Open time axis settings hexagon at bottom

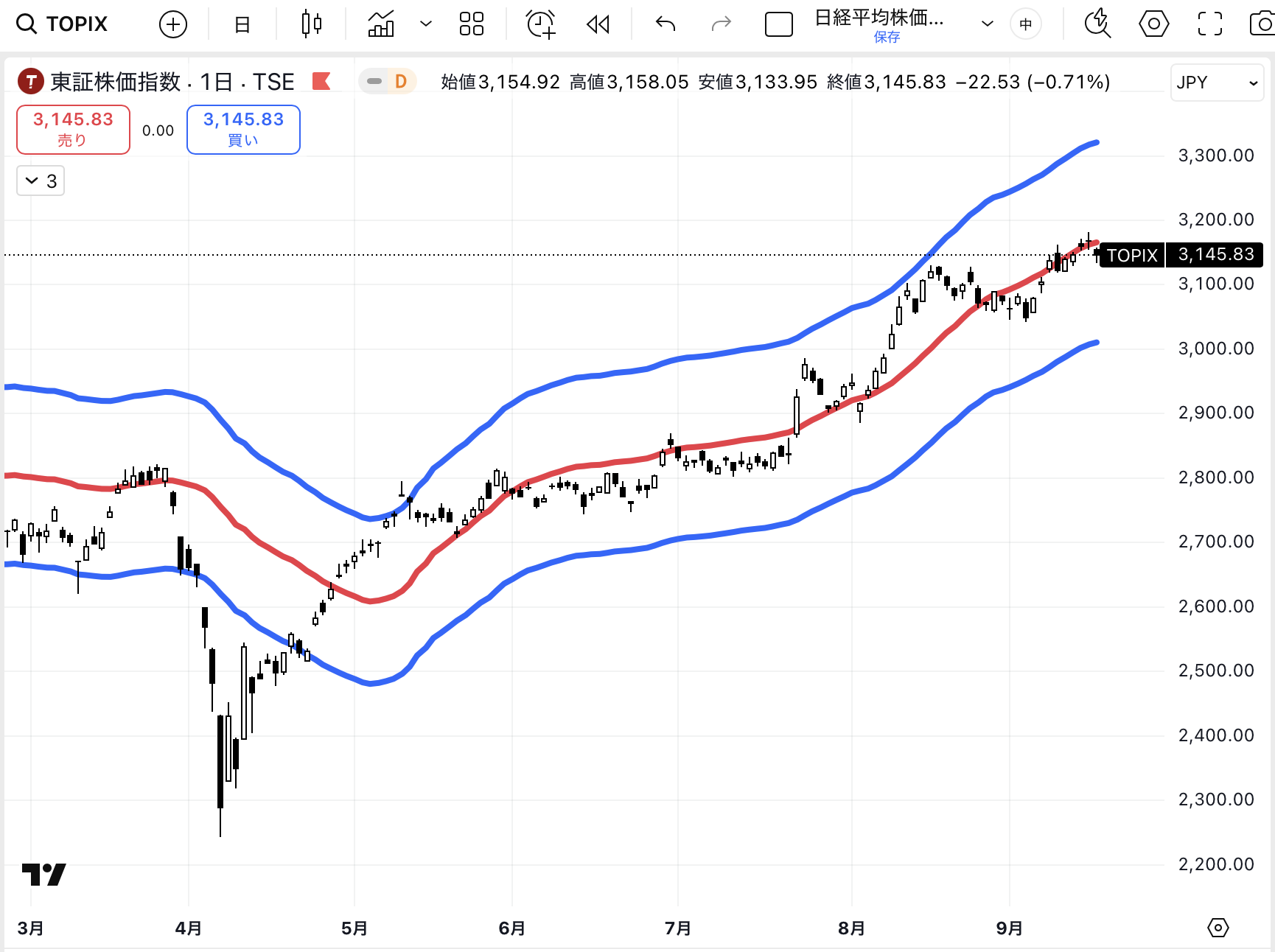1218,928
